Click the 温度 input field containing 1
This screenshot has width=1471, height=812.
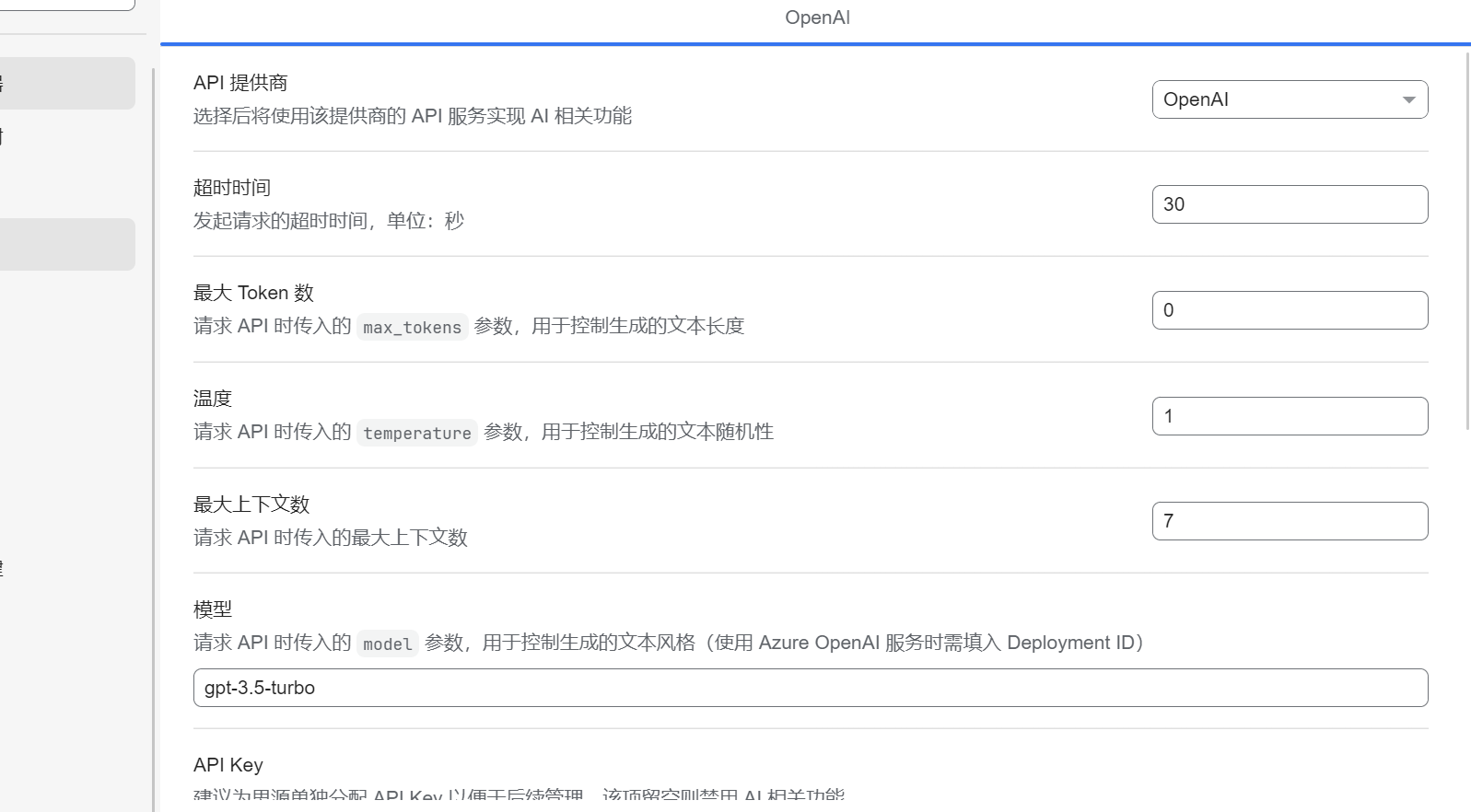(x=1289, y=416)
